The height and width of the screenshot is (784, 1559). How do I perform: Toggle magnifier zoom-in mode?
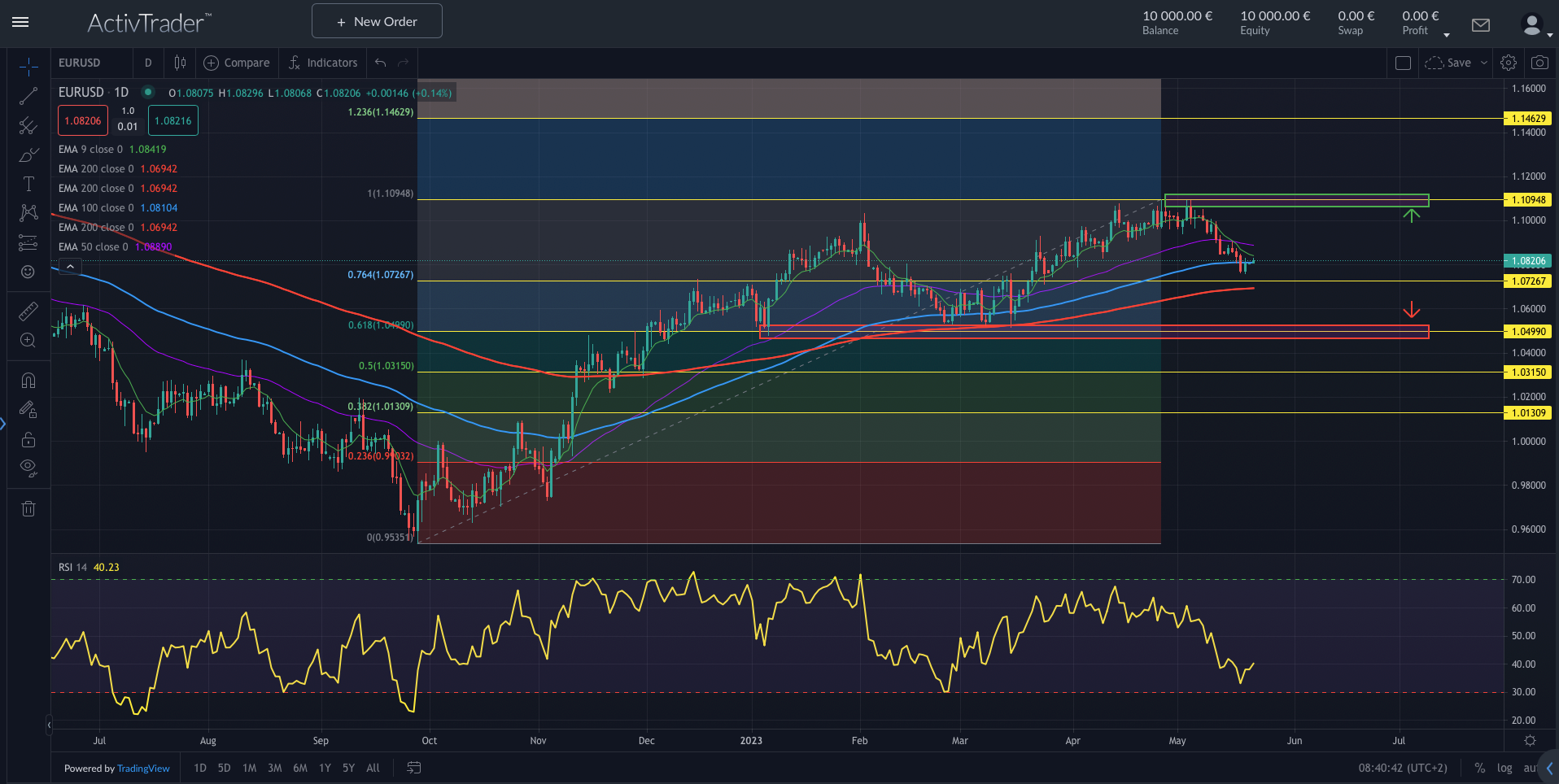pyautogui.click(x=28, y=341)
